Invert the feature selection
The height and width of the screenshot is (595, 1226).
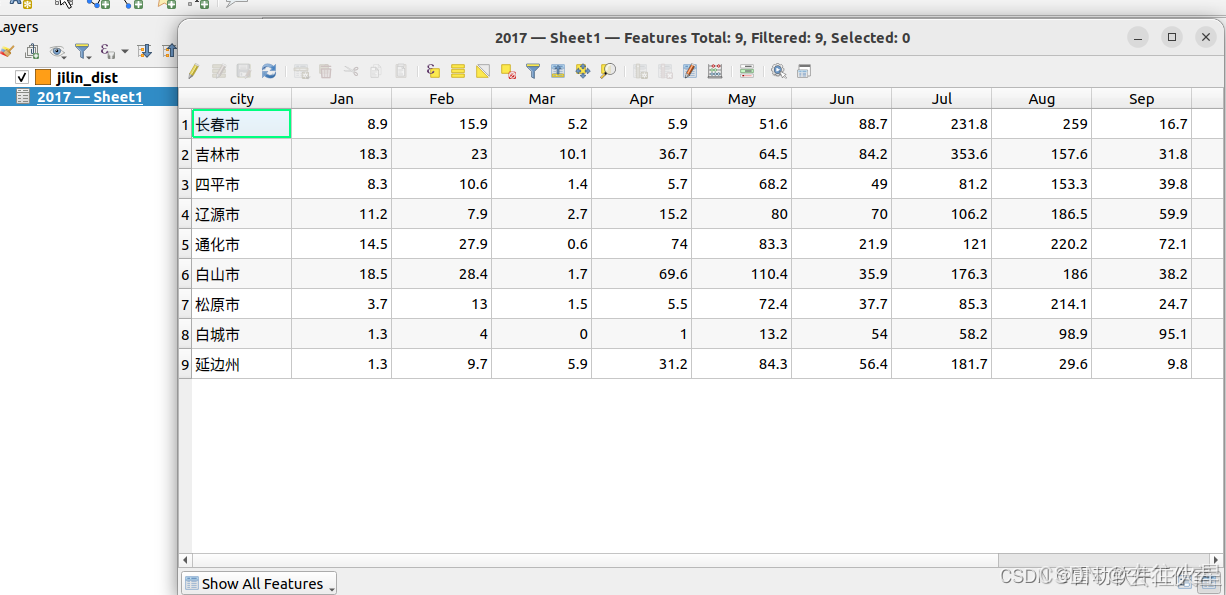(483, 71)
